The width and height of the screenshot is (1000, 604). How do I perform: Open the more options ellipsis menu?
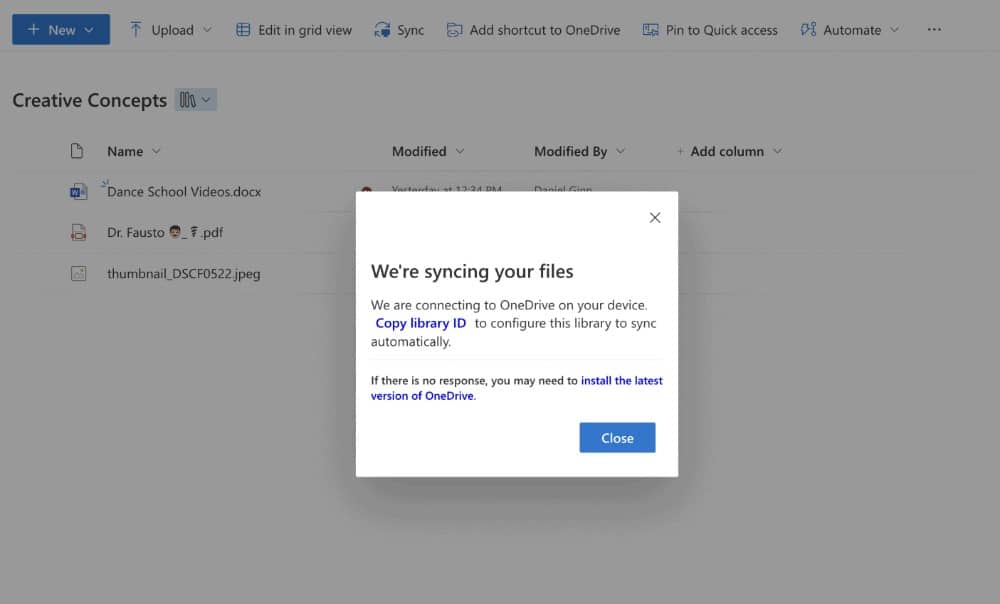click(x=934, y=30)
